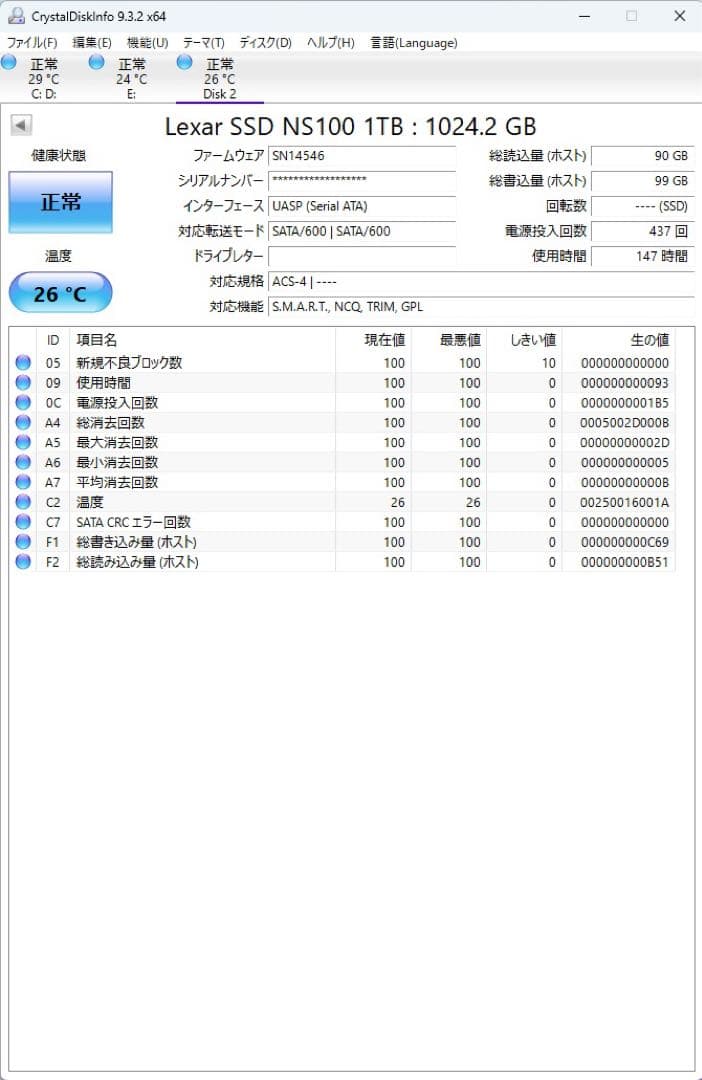Select the 使用時間 attribute row in table
Screen dimensions: 702x1080
point(342,382)
